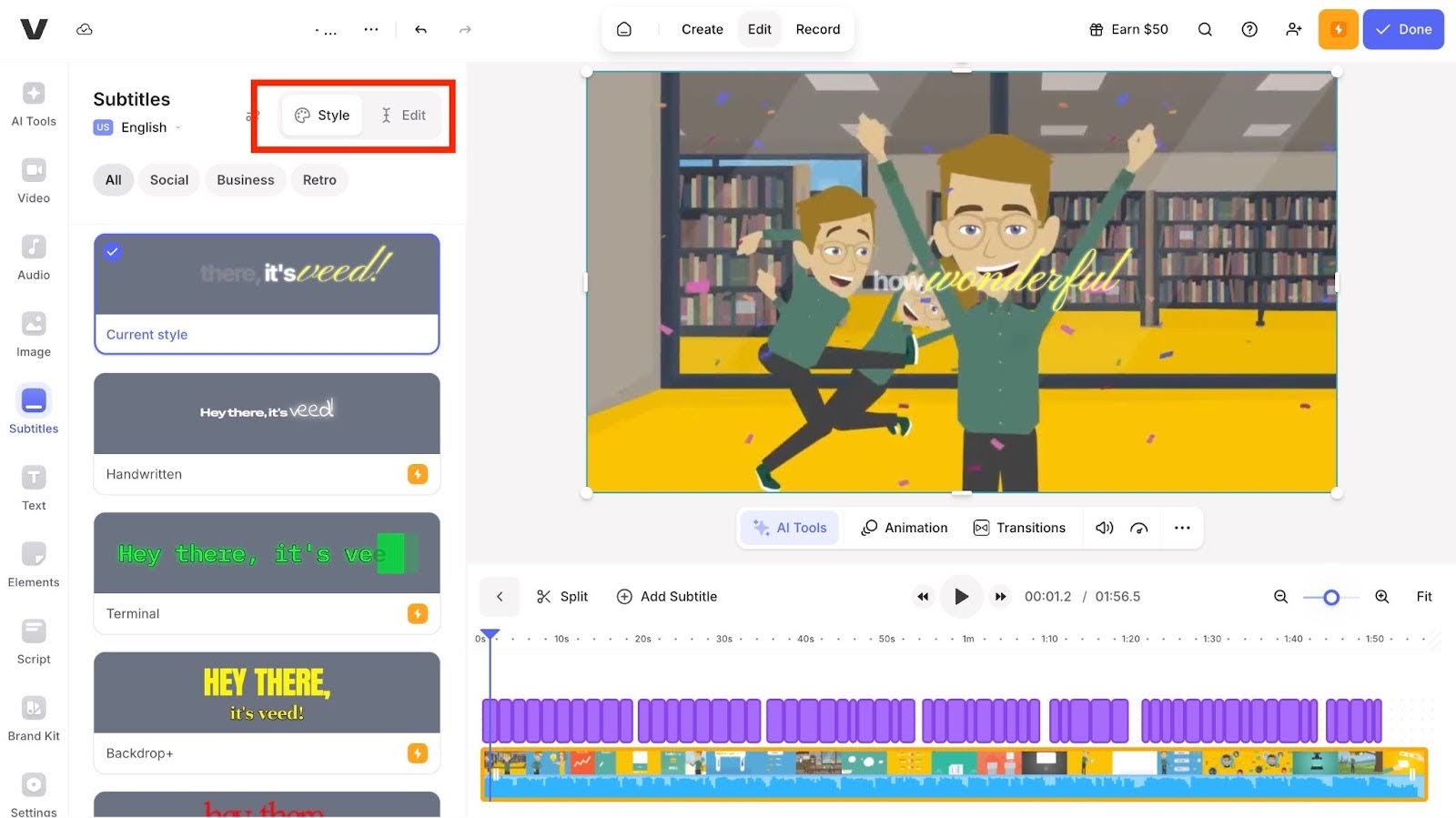Open search with the magnifier icon

[1205, 30]
